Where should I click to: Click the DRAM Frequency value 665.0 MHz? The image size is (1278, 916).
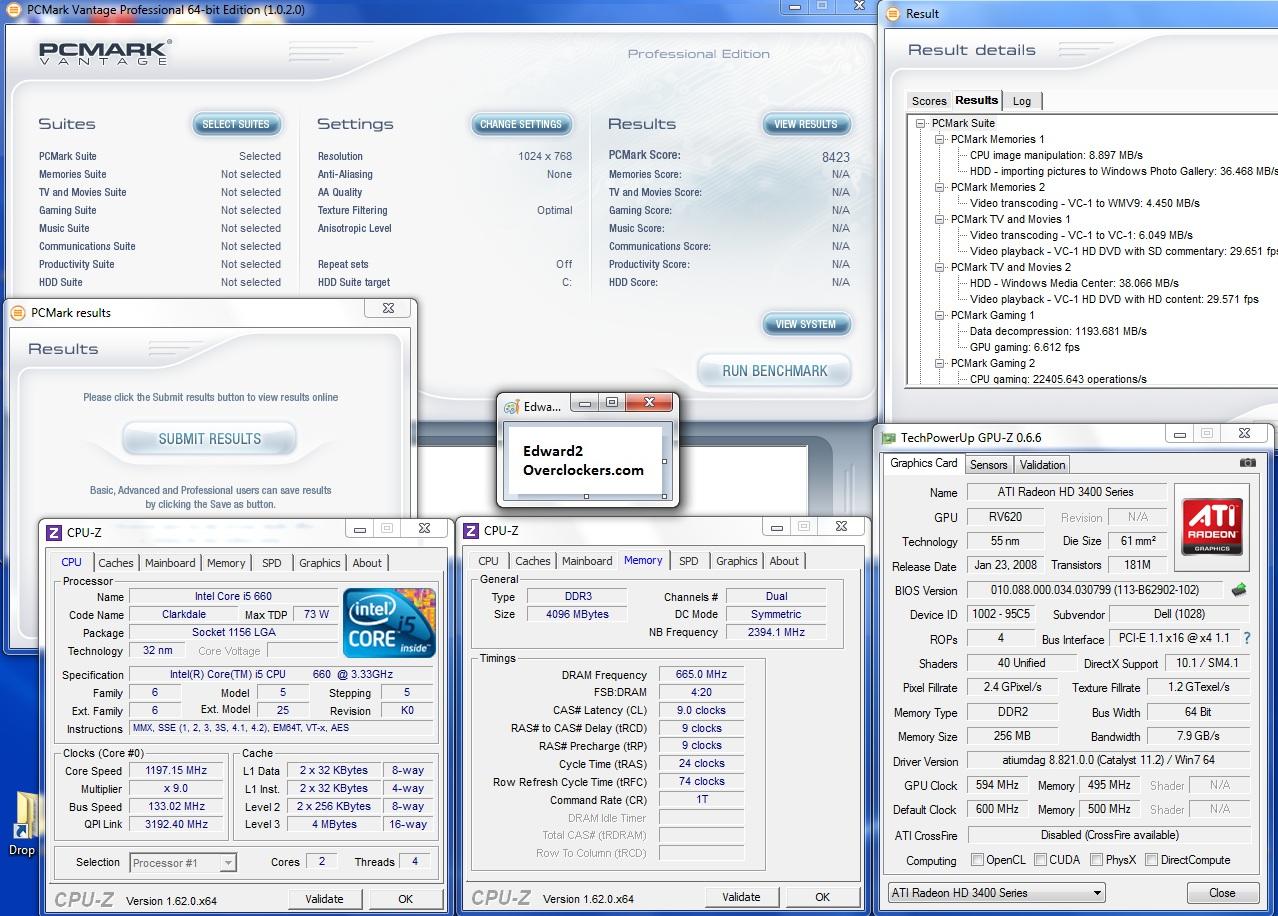click(700, 675)
